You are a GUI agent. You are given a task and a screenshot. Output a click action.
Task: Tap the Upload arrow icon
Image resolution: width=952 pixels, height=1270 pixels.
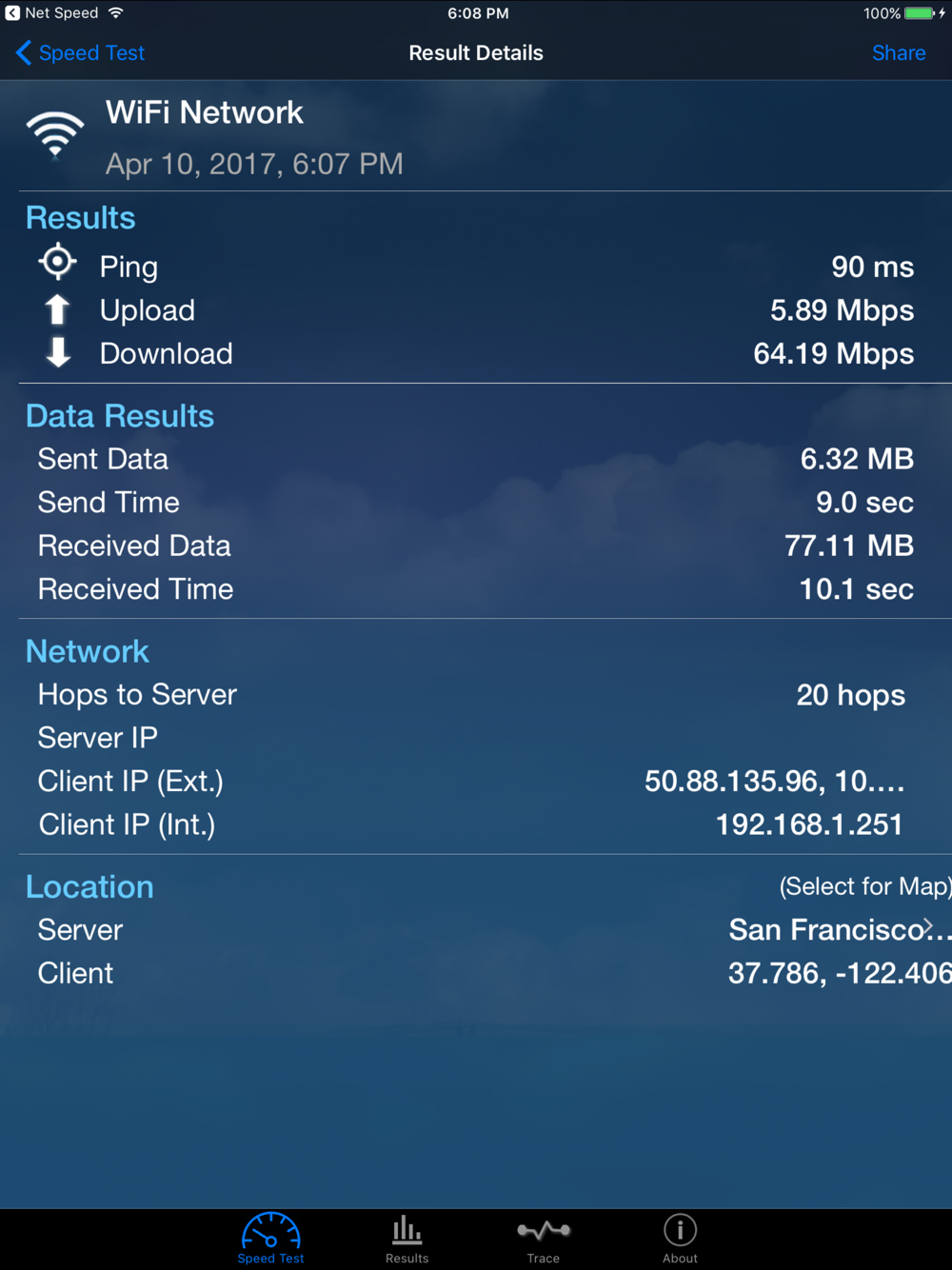58,309
